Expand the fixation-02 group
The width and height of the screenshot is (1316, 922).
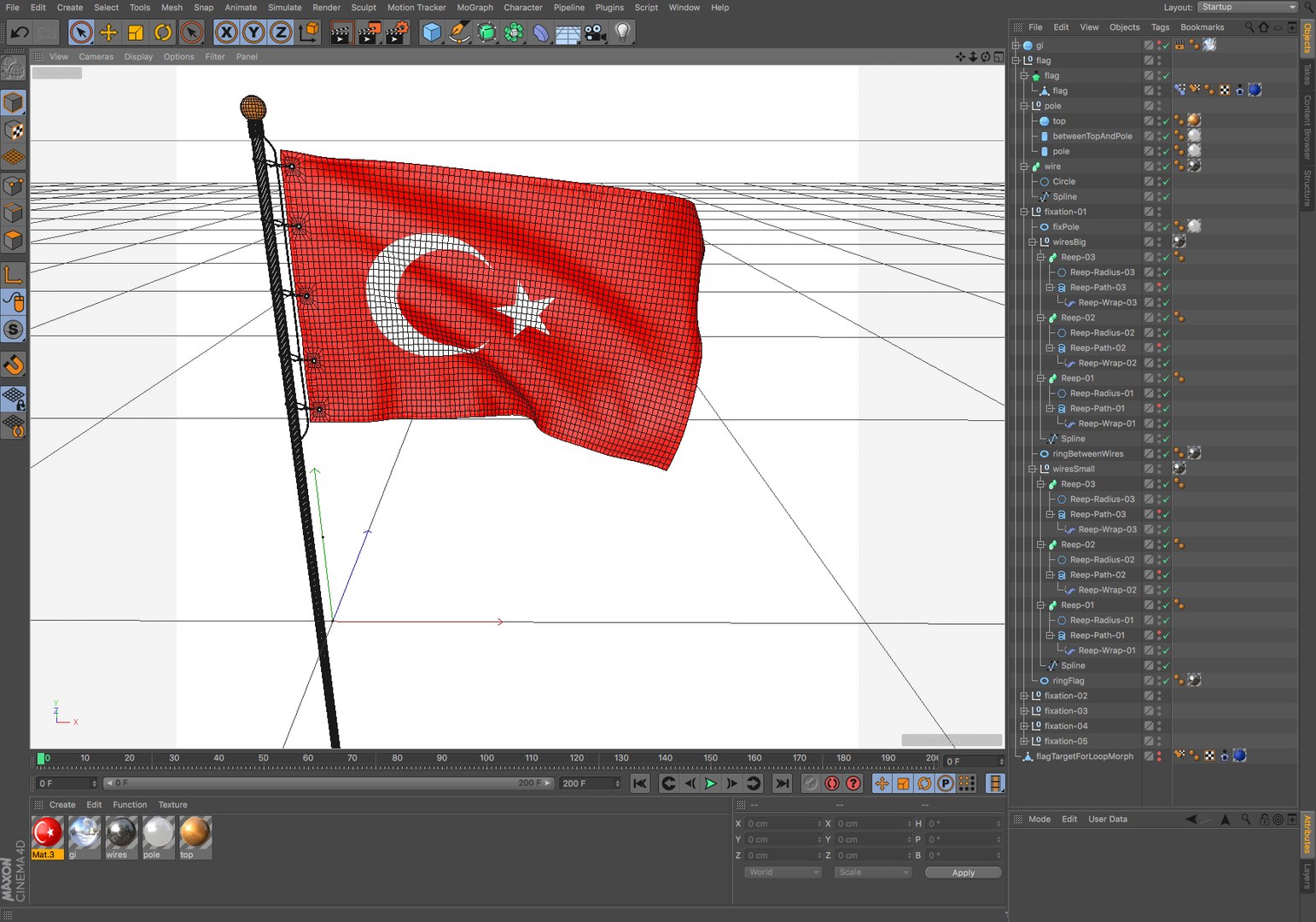1024,696
